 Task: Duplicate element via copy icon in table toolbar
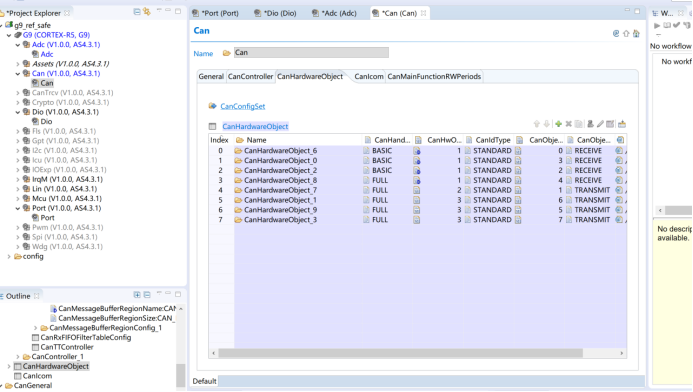pyautogui.click(x=579, y=124)
